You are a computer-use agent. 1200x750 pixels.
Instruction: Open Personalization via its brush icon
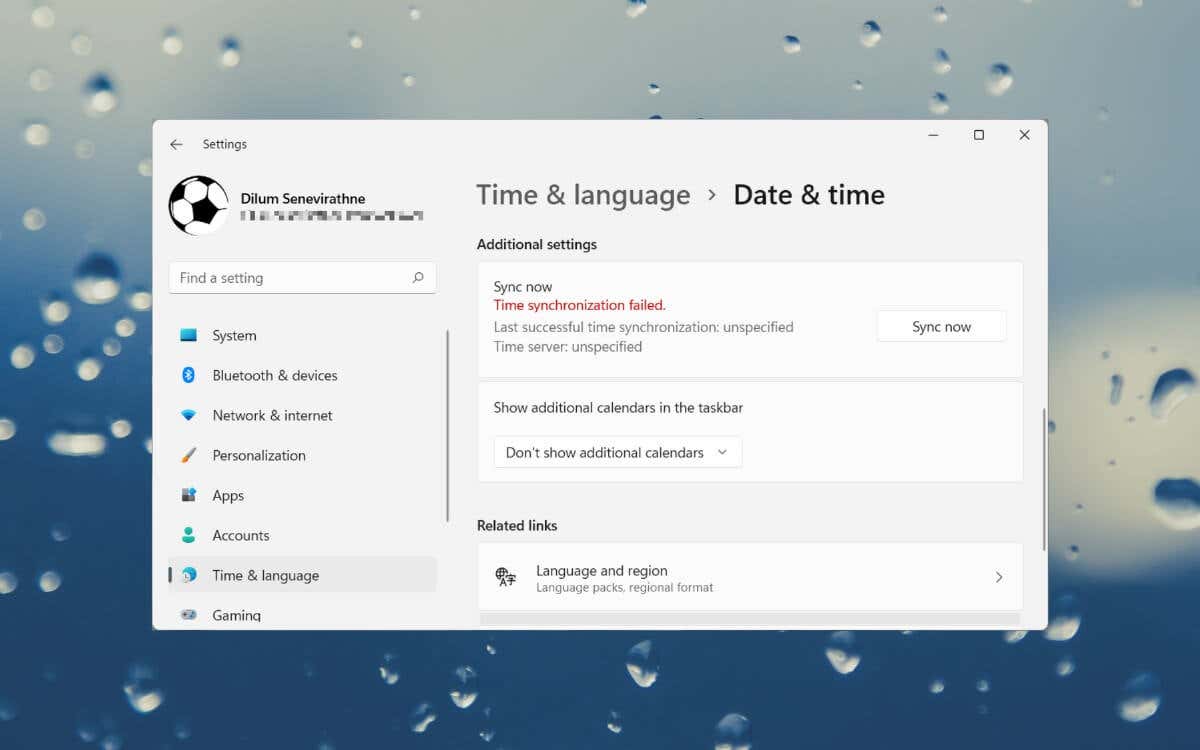coord(188,455)
